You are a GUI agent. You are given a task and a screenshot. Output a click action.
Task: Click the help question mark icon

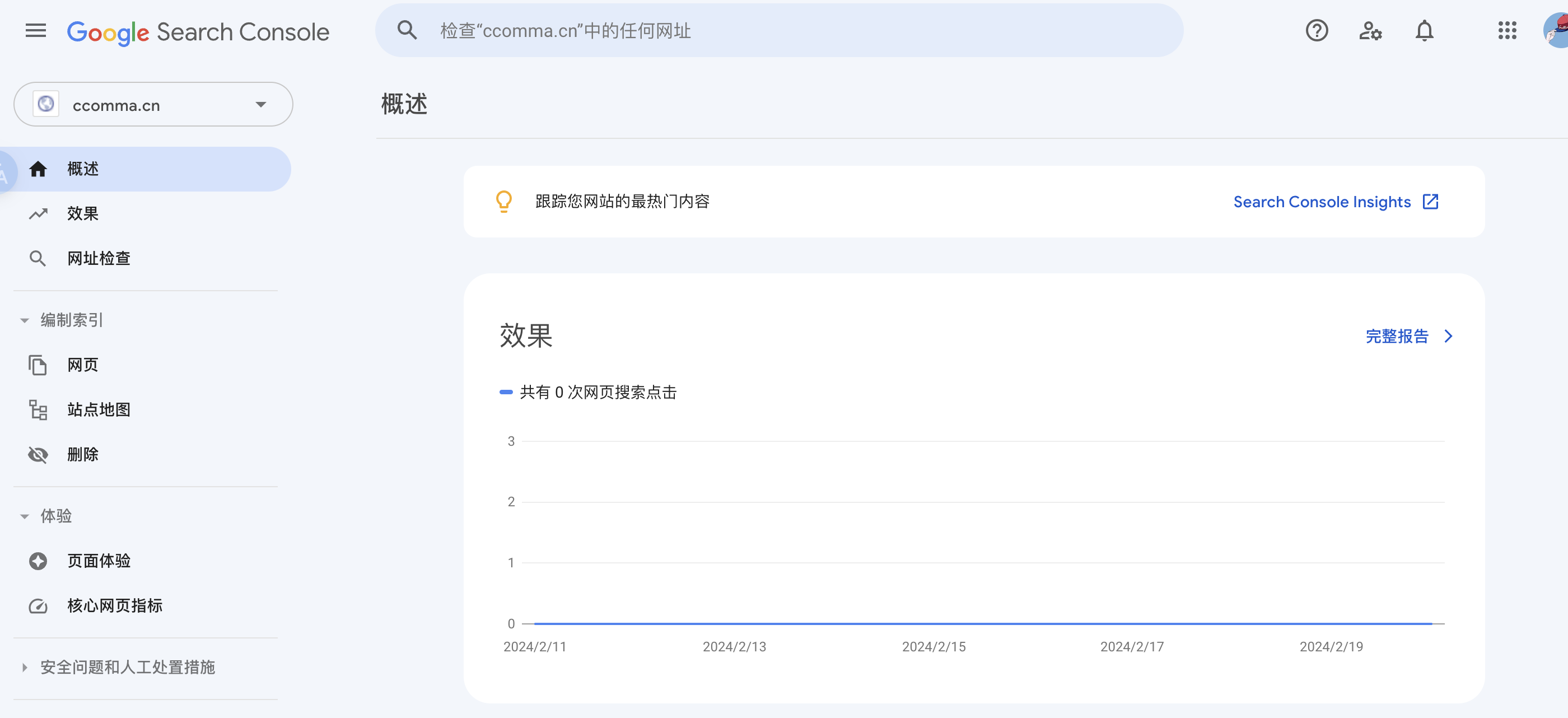tap(1316, 30)
